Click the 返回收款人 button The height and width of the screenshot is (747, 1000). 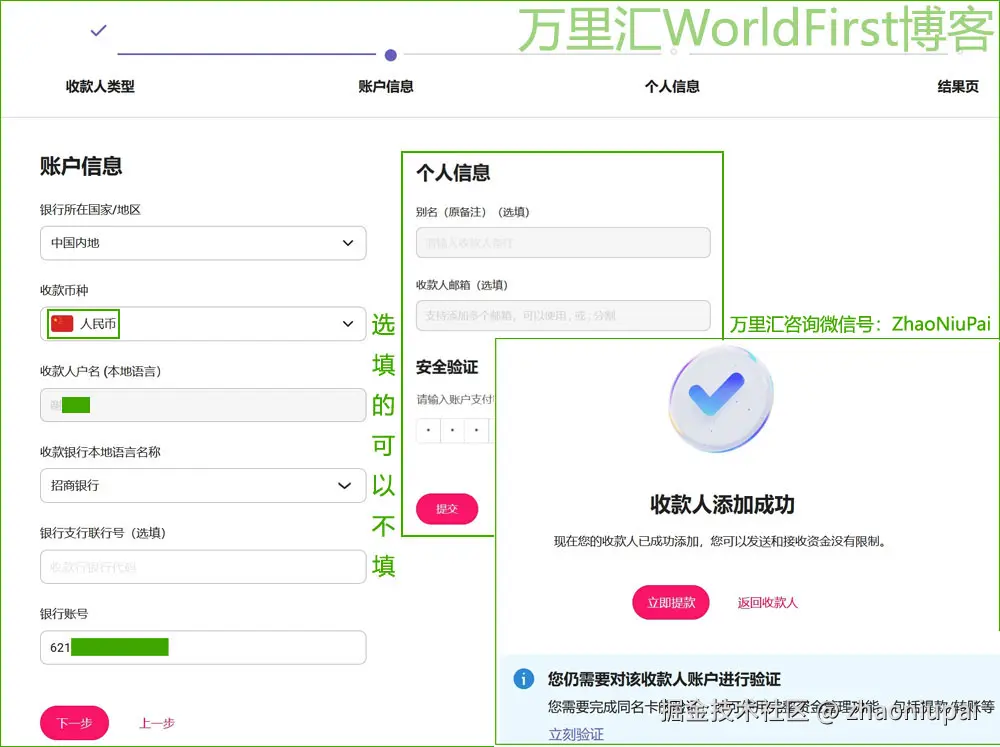(x=767, y=602)
